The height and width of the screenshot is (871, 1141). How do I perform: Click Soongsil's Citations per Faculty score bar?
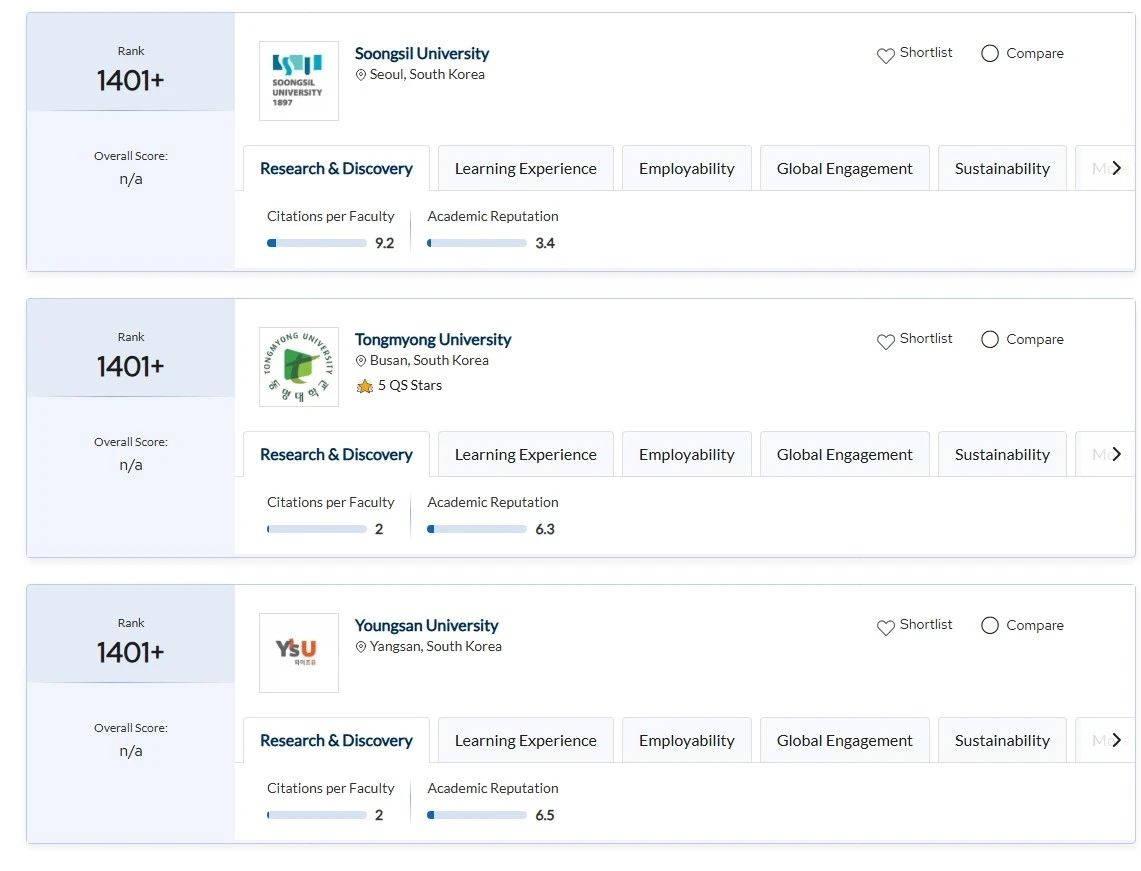[x=316, y=243]
